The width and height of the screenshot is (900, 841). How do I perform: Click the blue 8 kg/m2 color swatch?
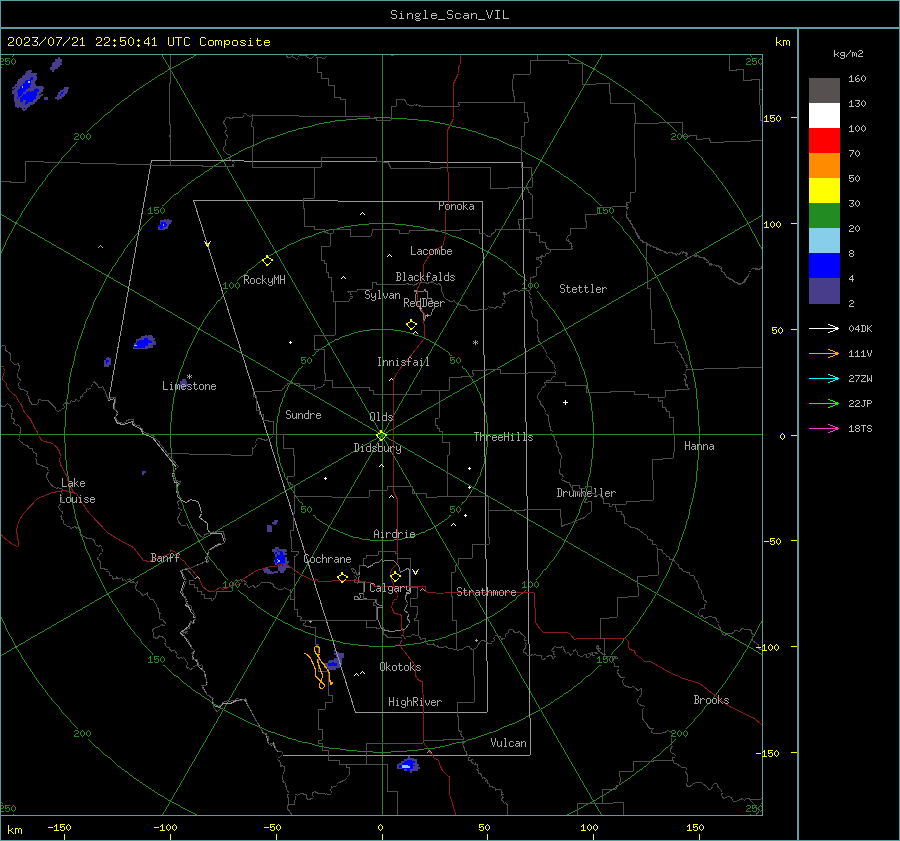pos(824,266)
